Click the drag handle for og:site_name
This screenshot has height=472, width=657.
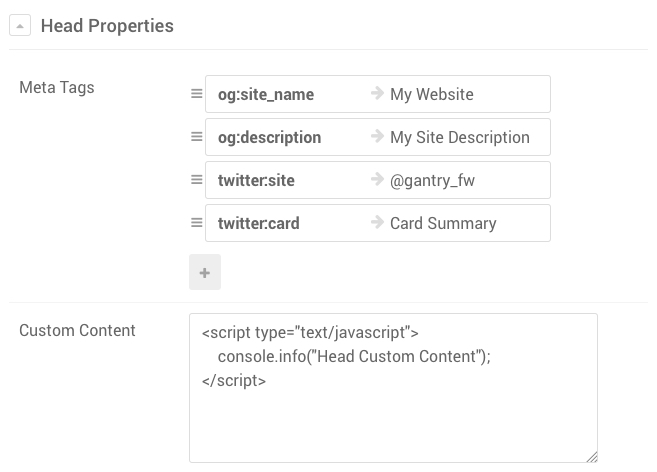point(196,94)
